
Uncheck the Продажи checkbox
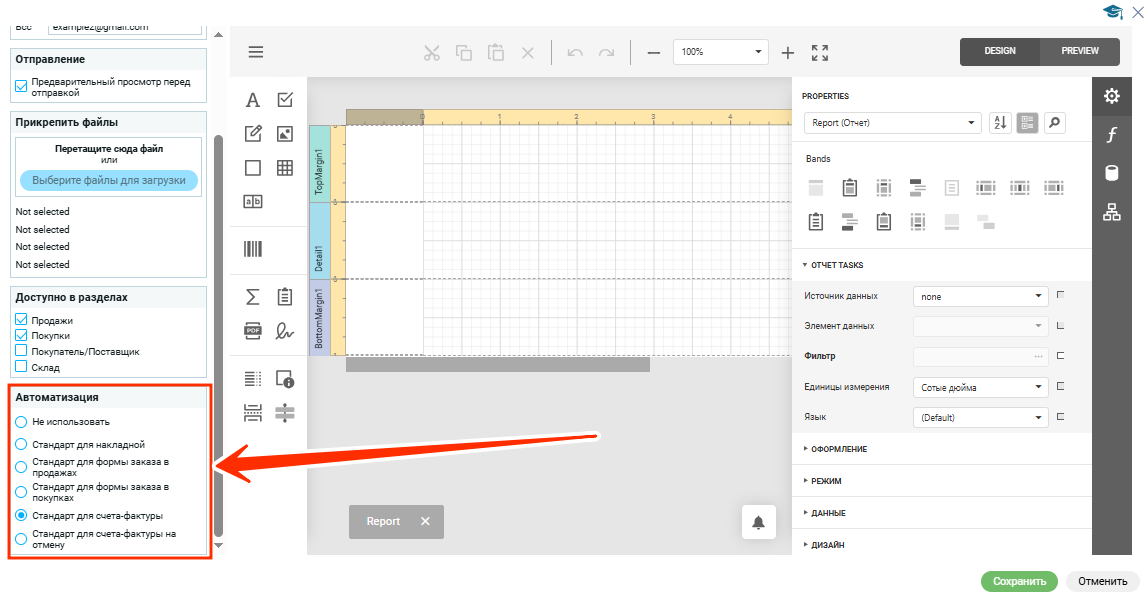click(x=21, y=320)
